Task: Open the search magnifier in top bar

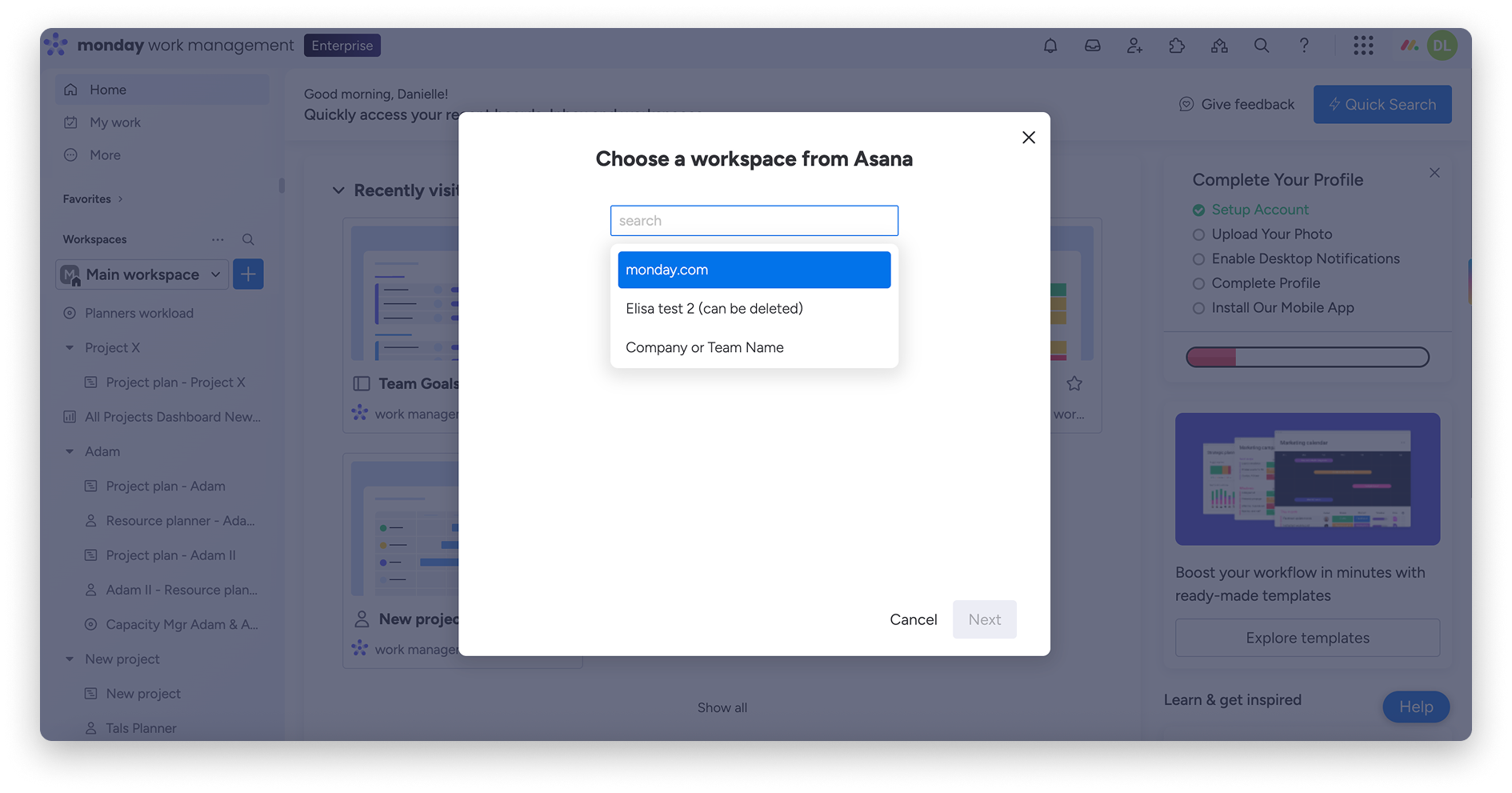Action: point(1262,46)
